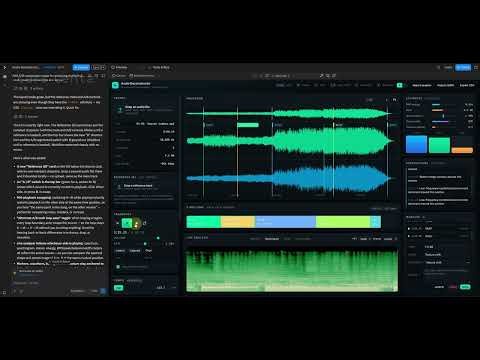Click the loop icon right of transport buttons
The image size is (480, 360).
coord(144,223)
